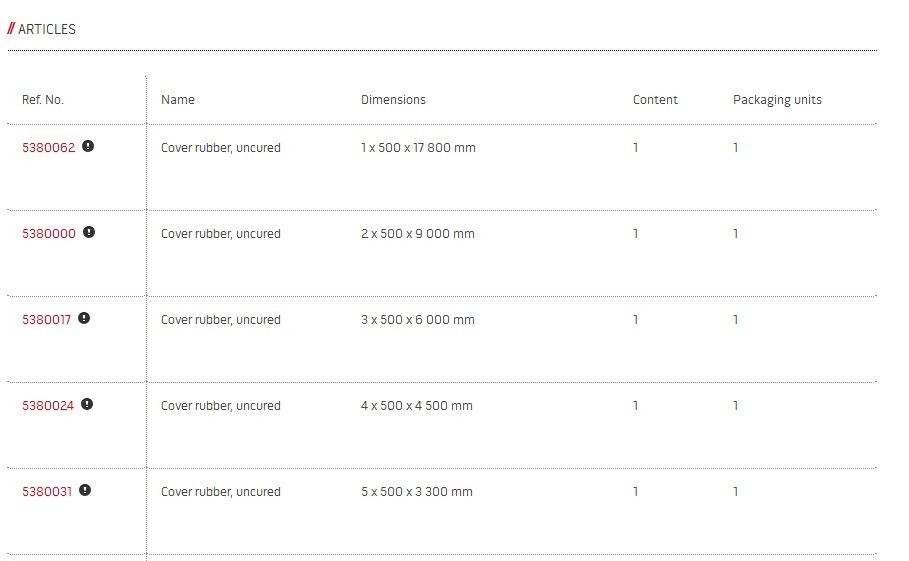The width and height of the screenshot is (909, 561).
Task: Click info icon next to 5380062
Action: click(88, 146)
